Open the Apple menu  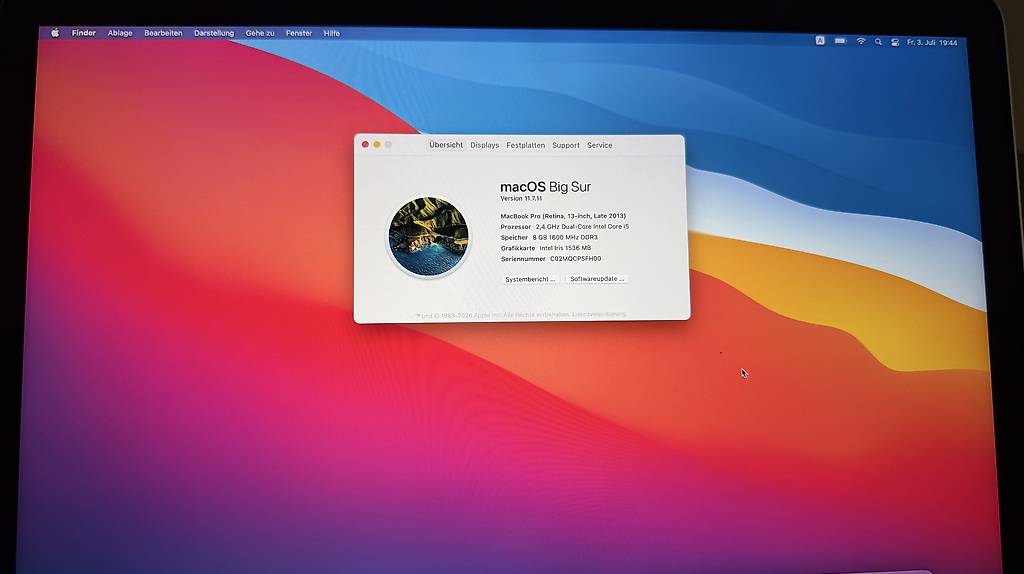coord(55,33)
